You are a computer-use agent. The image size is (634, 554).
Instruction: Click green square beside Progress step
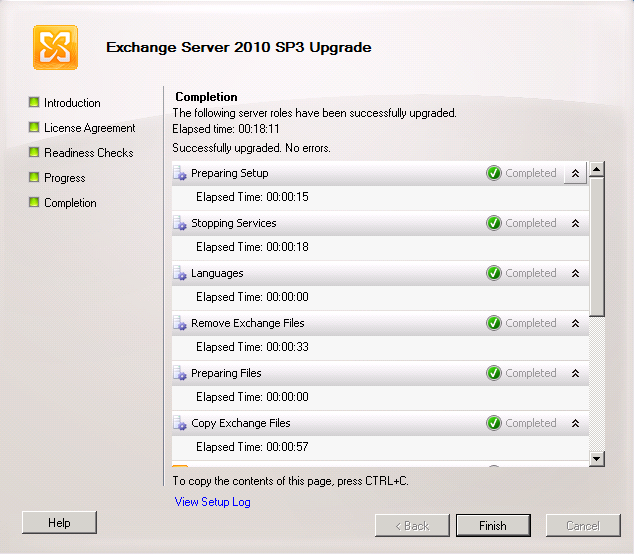click(x=34, y=177)
